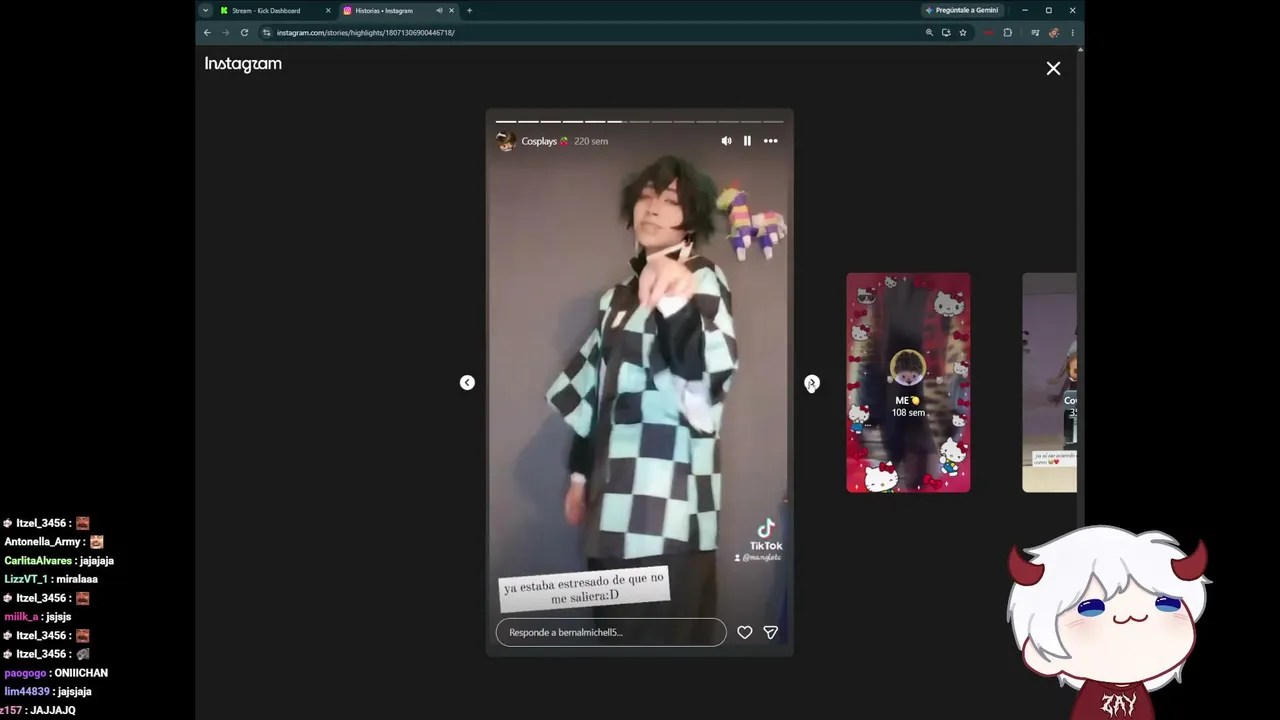The image size is (1280, 720).
Task: Click the TikTok watermark logo in story
Action: pos(766,535)
